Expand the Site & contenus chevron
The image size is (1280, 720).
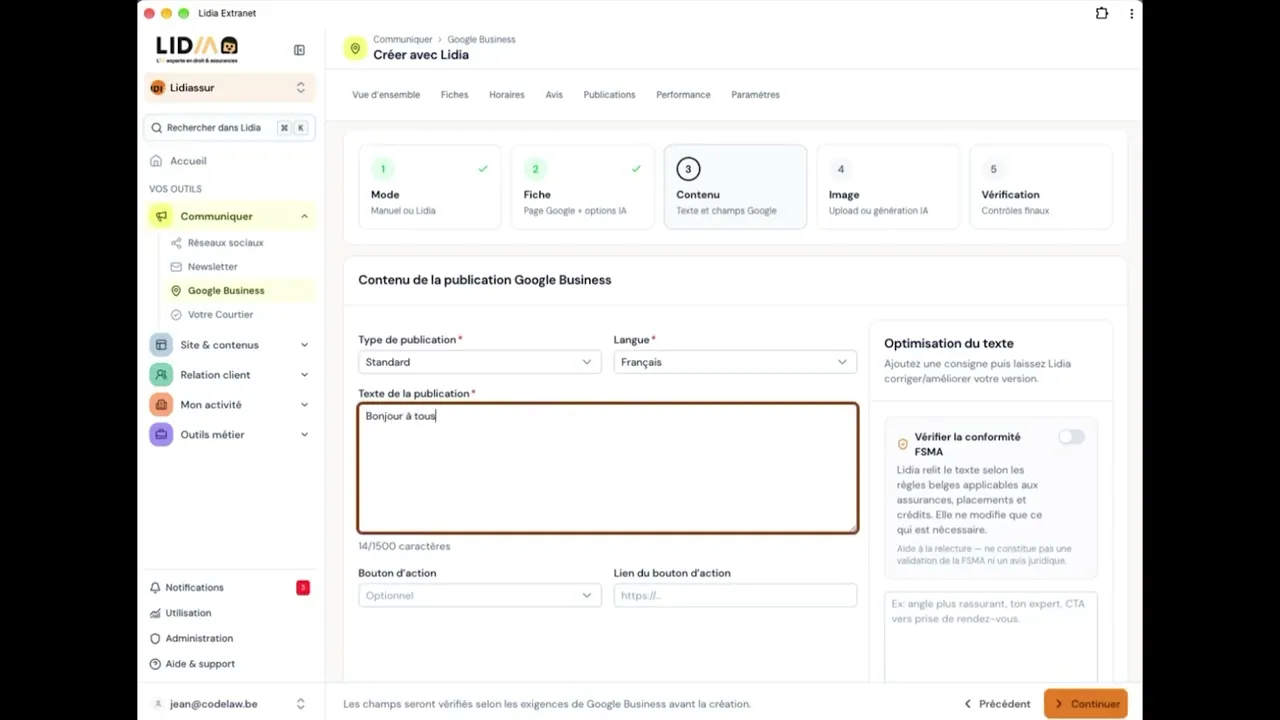click(304, 345)
